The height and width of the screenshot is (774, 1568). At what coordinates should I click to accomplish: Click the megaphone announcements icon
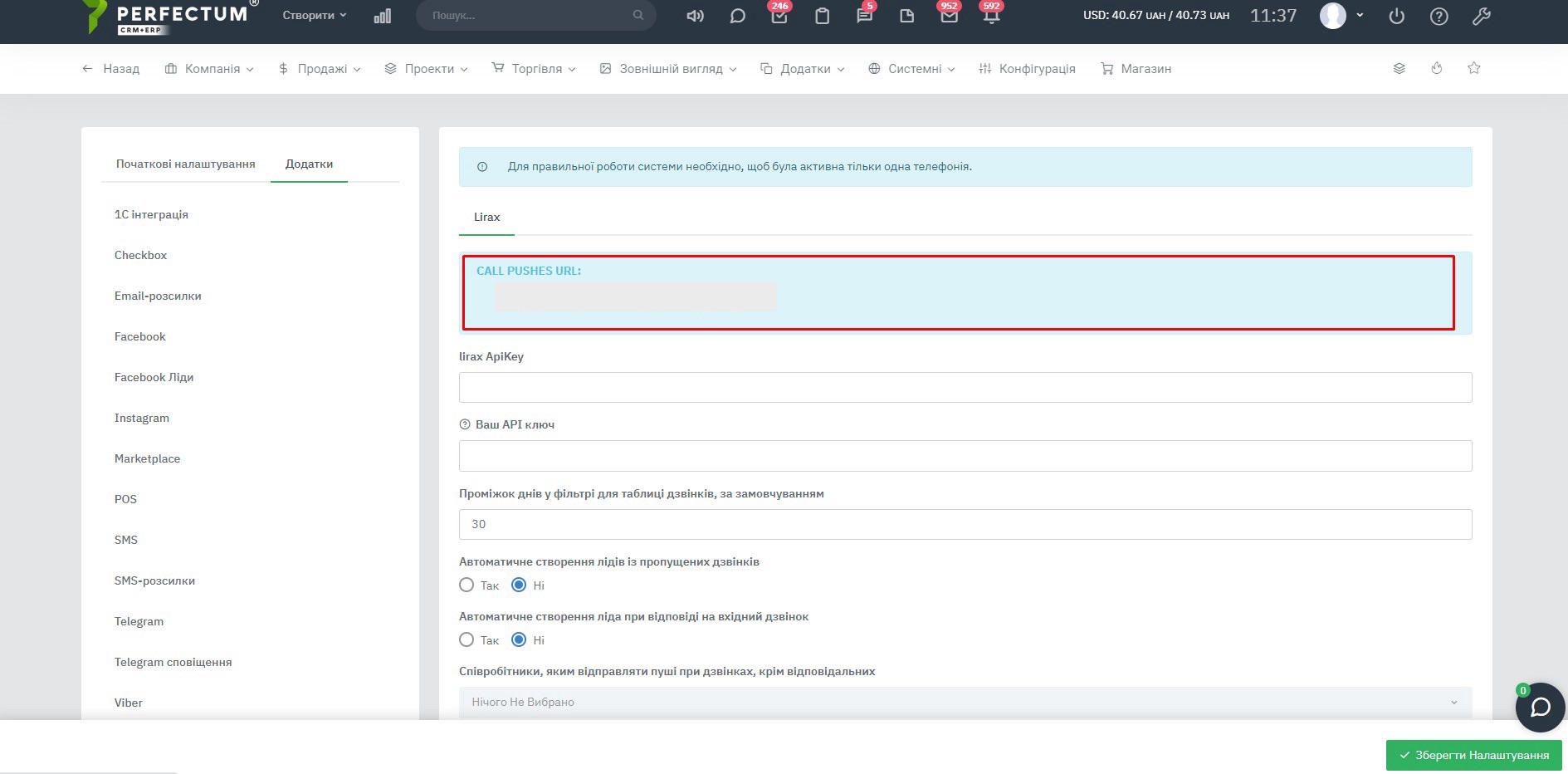click(695, 16)
